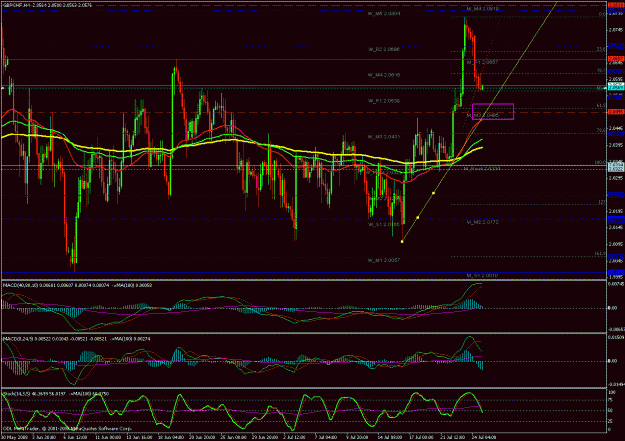Select the W_M1 2.0057 pivot label
Screen dimensions: 625x441
coord(384,260)
